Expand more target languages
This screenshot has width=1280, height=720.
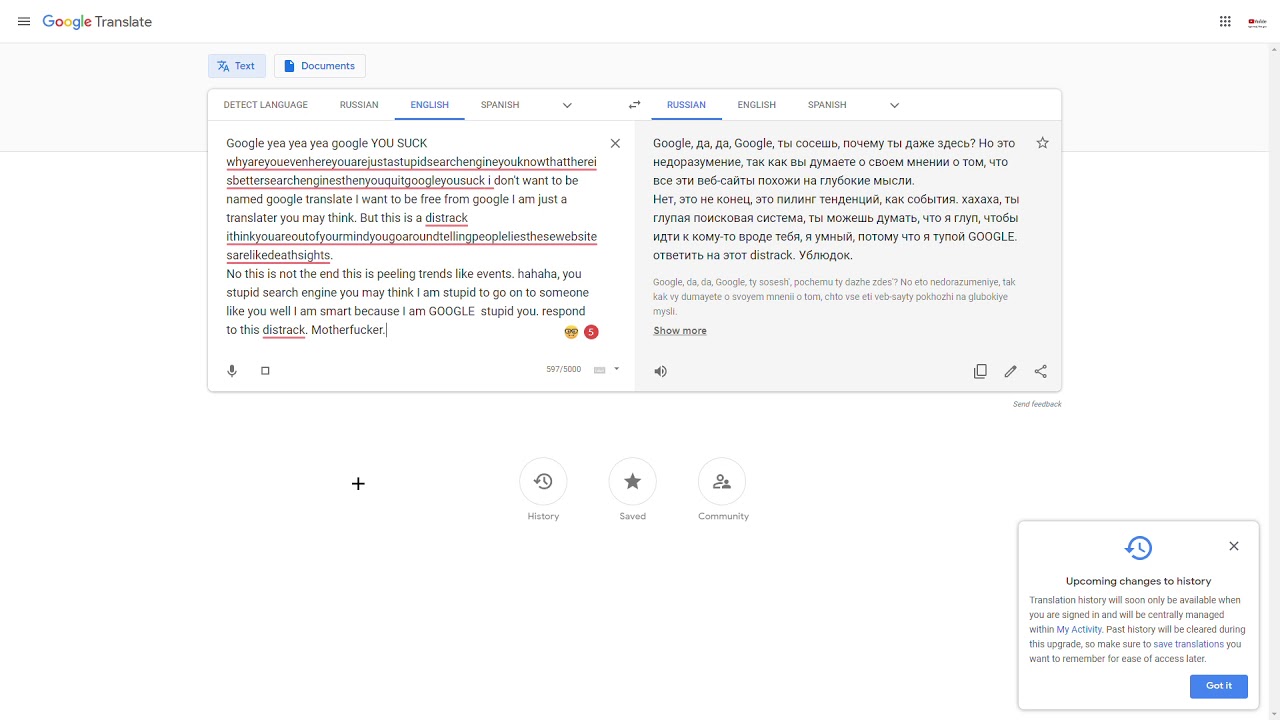pos(894,105)
